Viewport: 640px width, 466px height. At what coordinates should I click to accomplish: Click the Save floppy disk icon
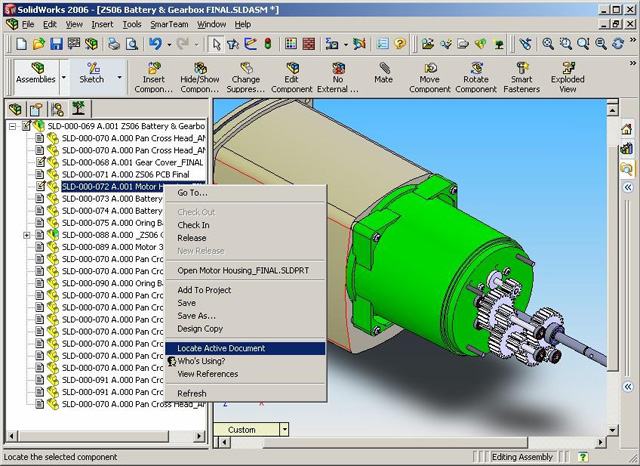pos(56,43)
